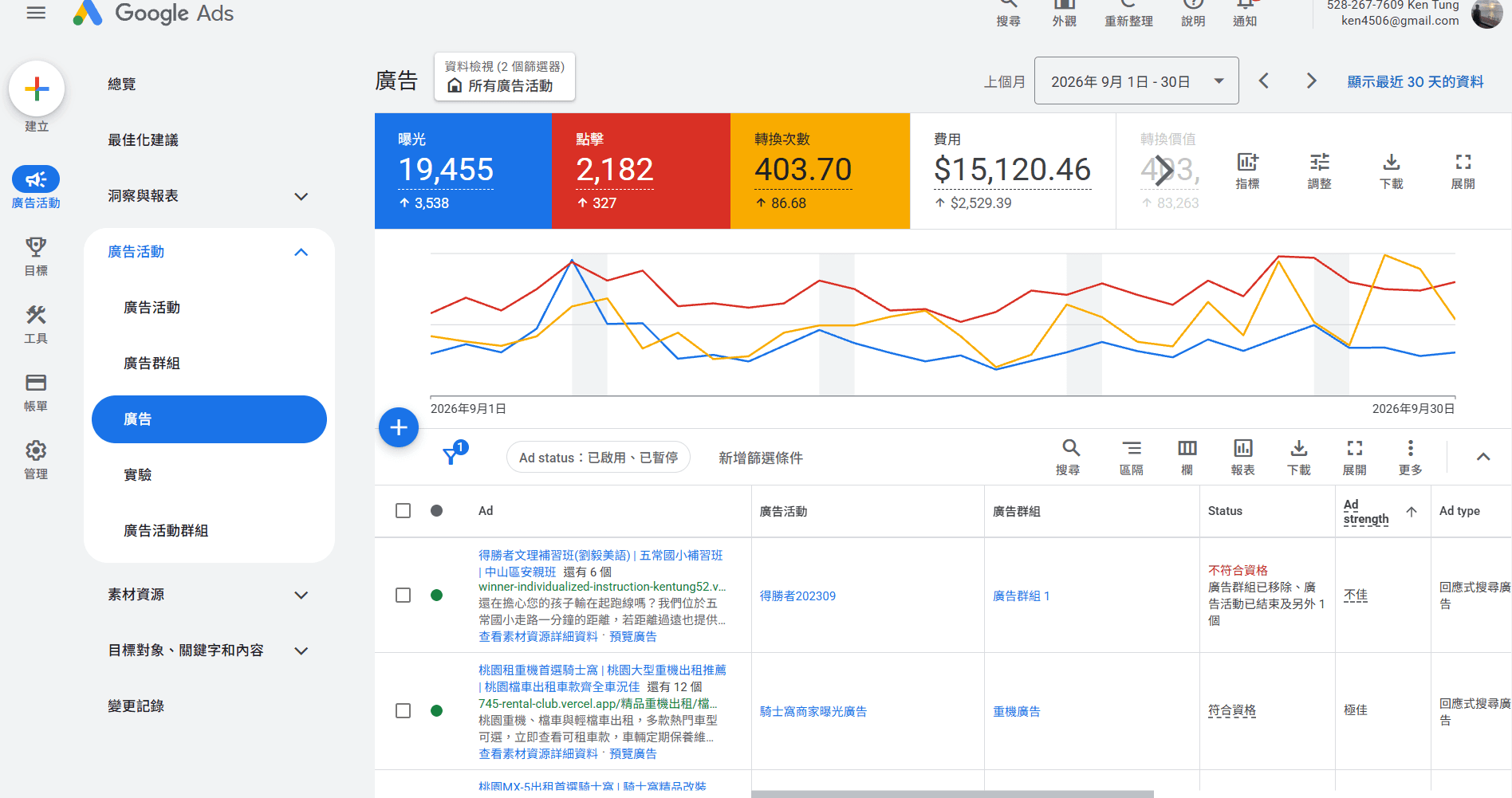Click the blue add-ad plus button
Viewport: 1512px width, 798px height.
pyautogui.click(x=399, y=427)
